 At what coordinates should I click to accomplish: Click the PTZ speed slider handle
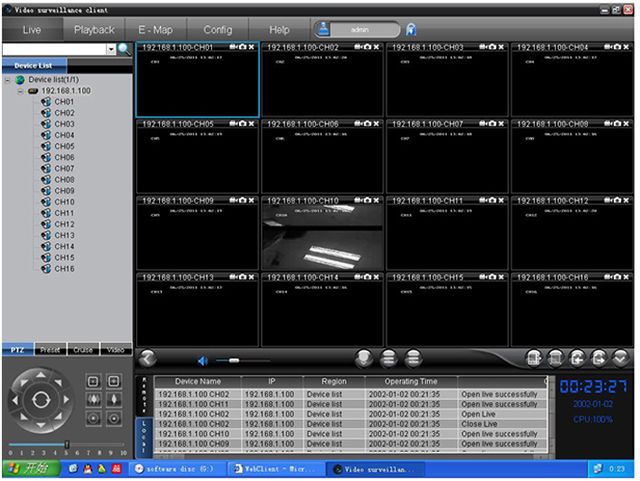(67, 445)
